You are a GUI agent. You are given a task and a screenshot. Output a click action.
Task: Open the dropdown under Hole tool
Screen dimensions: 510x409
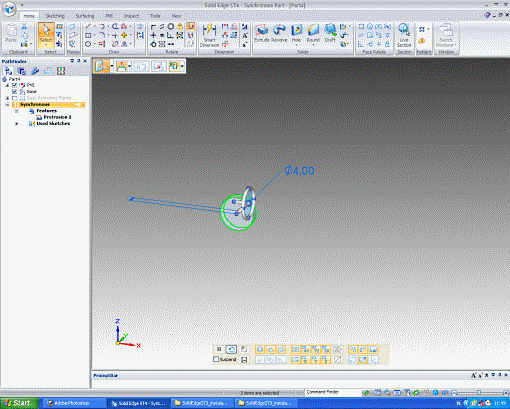tap(296, 45)
